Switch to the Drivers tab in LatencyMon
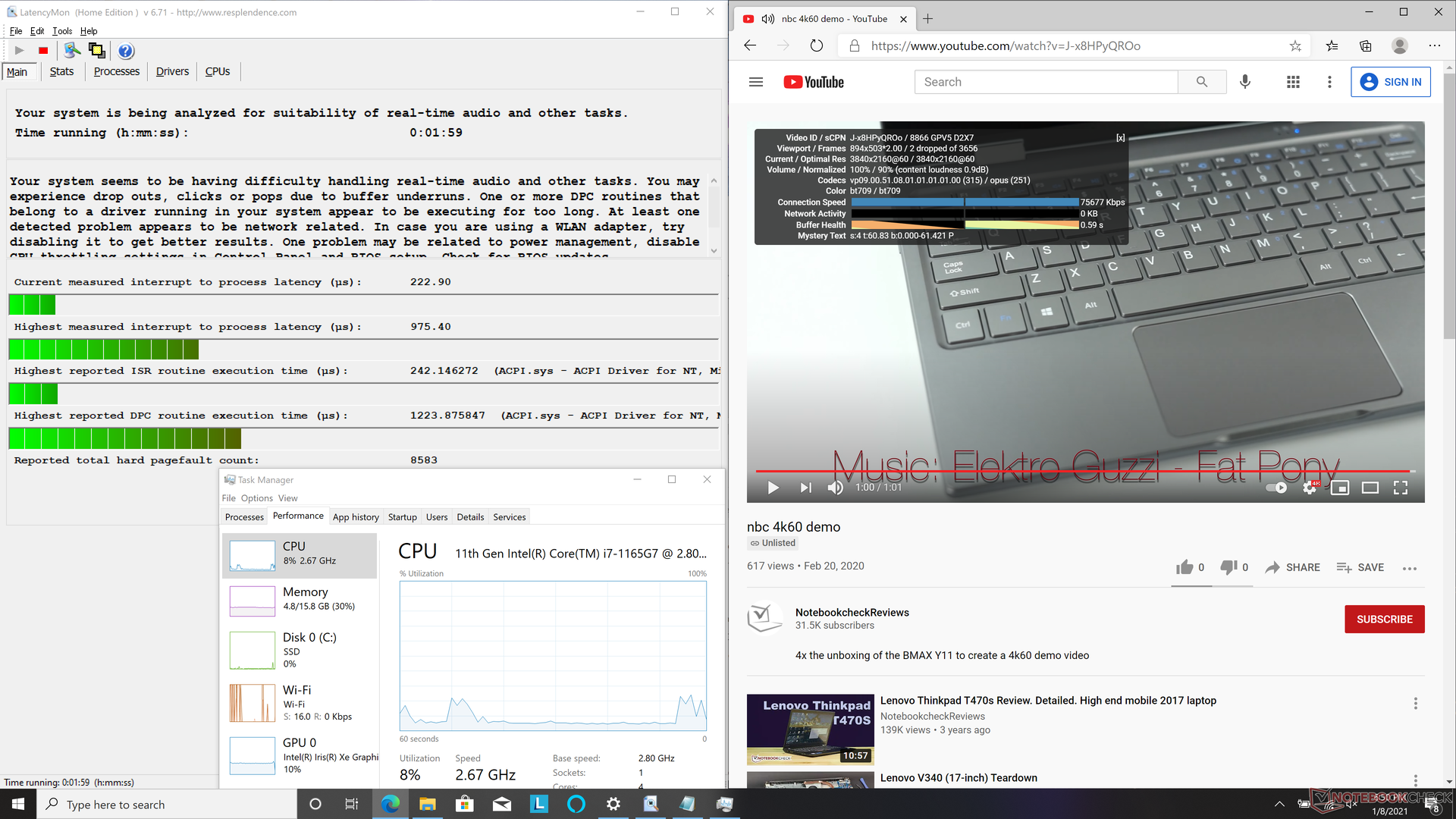Screen dimensions: 1456x819 tap(172, 71)
